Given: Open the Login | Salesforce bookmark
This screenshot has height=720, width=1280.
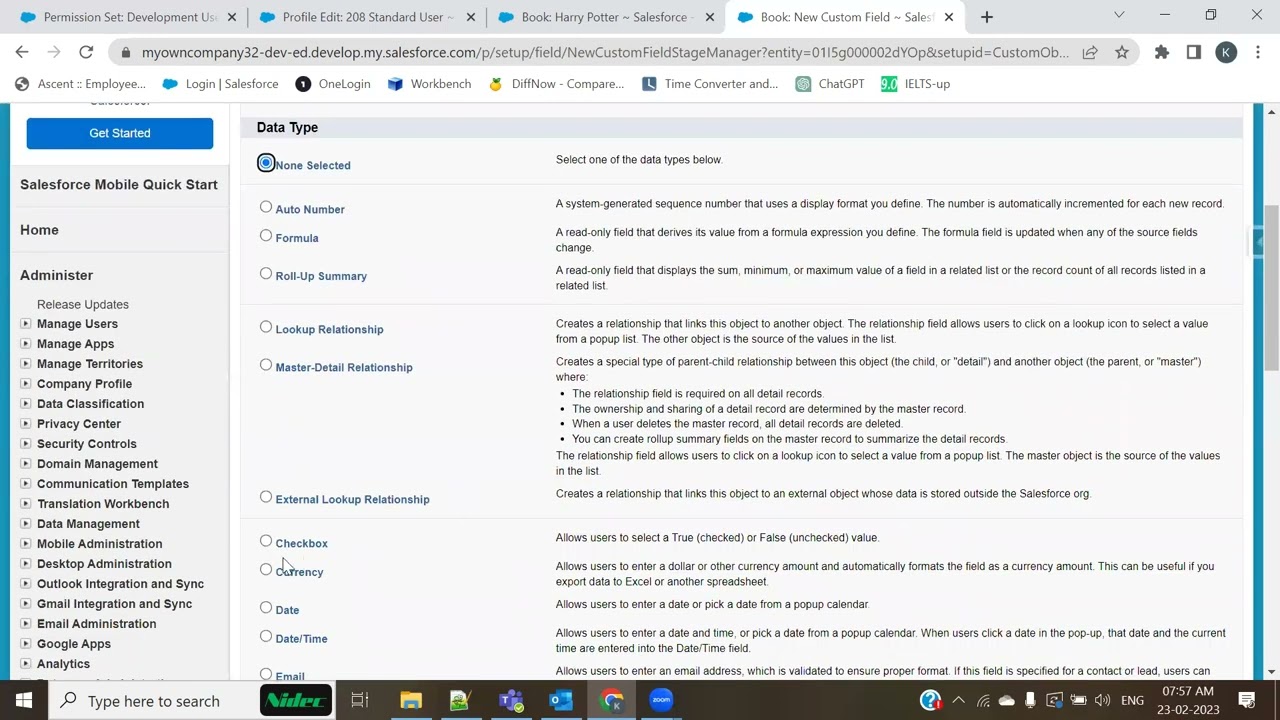Looking at the screenshot, I should pyautogui.click(x=221, y=84).
